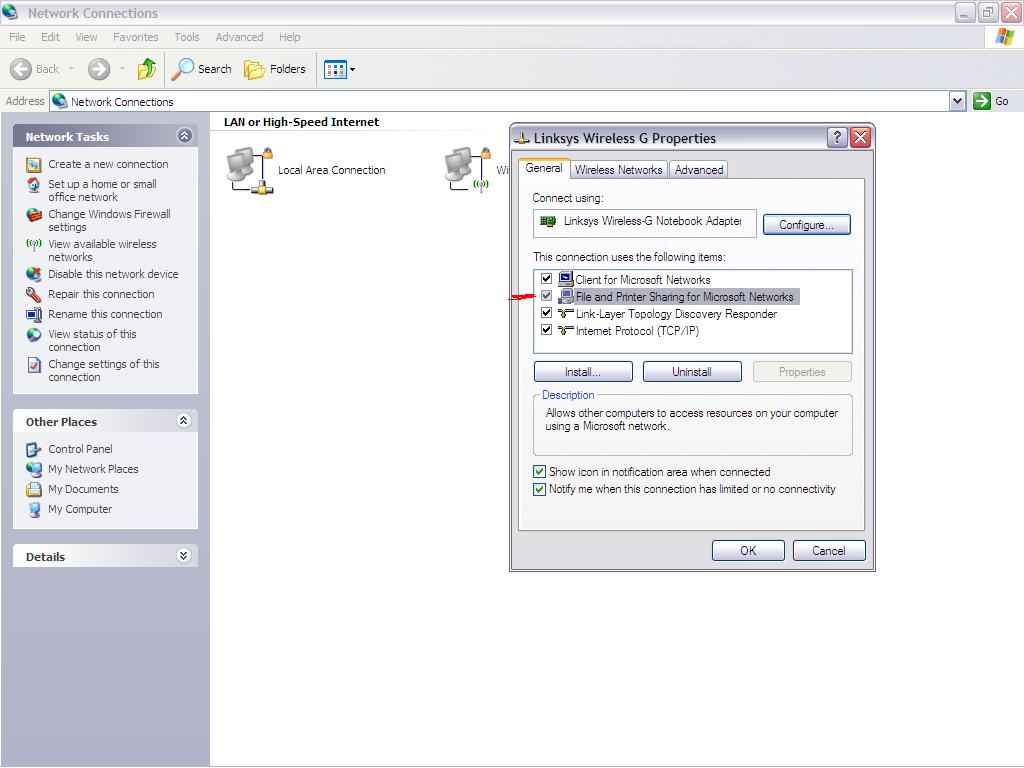Click the dialog Help question mark button
This screenshot has width=1024, height=768.
[837, 138]
